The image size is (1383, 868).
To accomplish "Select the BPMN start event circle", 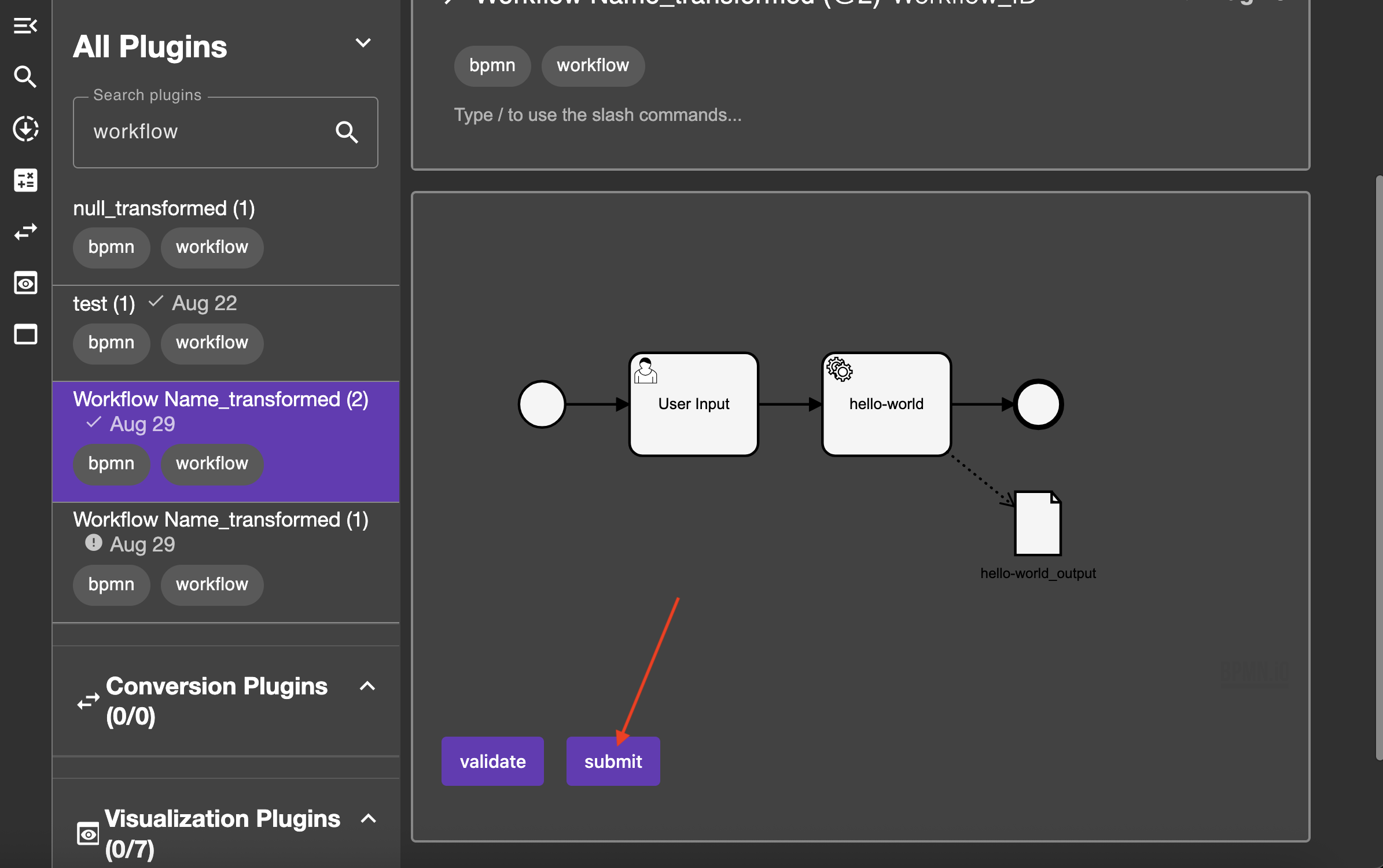I will tap(542, 404).
